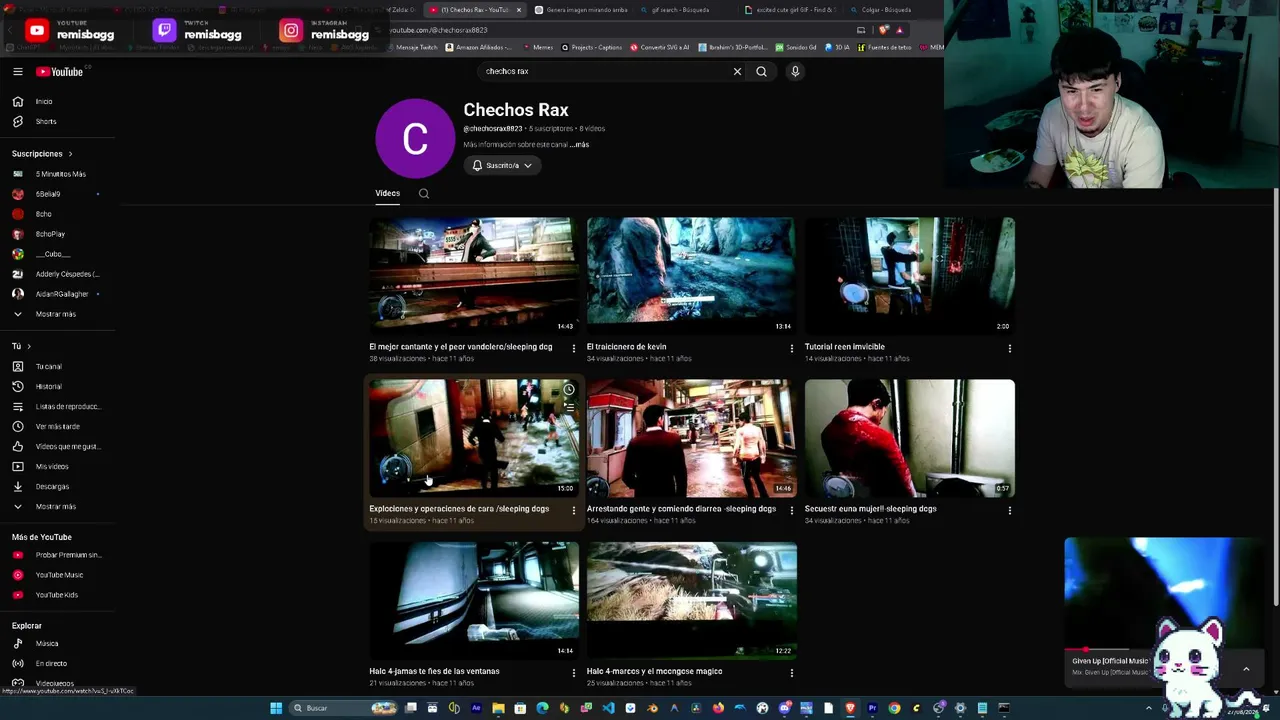Open the AidanRGallagher subscription
1280x720 pixels.
click(x=60, y=294)
